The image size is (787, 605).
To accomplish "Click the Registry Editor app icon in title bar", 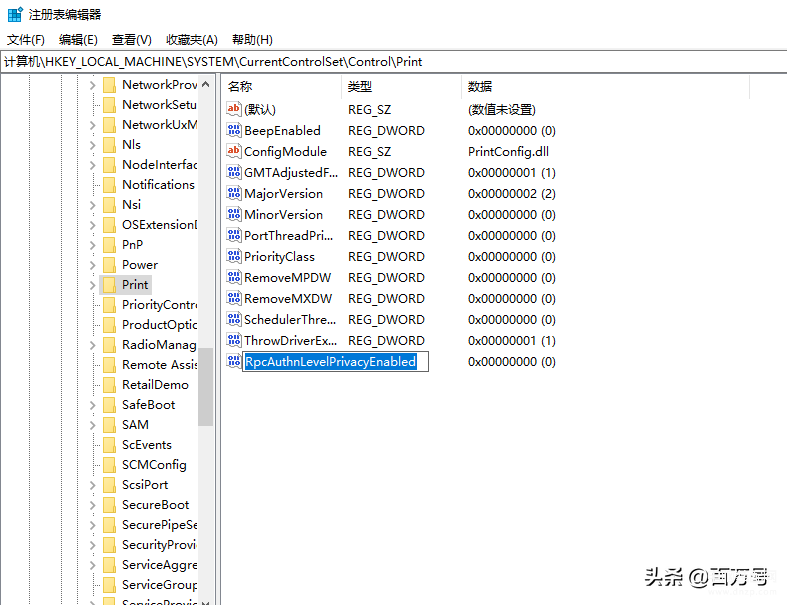I will 15,14.
